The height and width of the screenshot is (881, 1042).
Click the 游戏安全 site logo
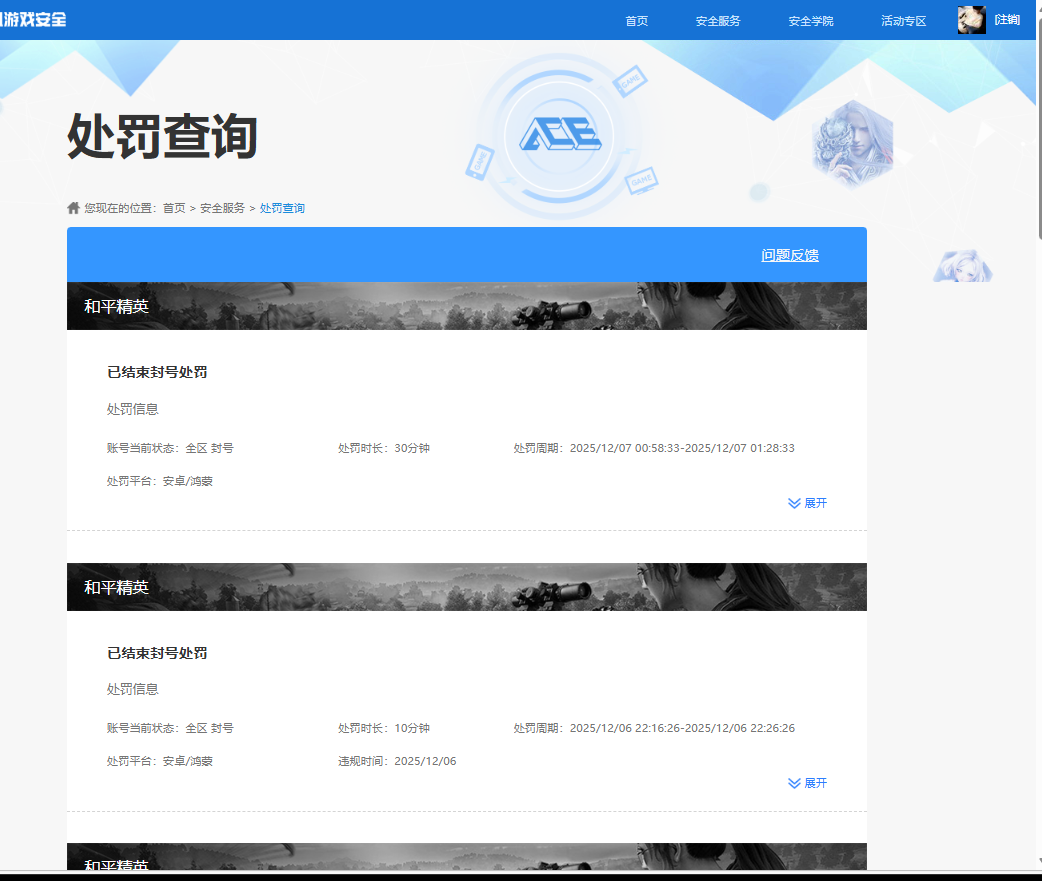pyautogui.click(x=34, y=18)
